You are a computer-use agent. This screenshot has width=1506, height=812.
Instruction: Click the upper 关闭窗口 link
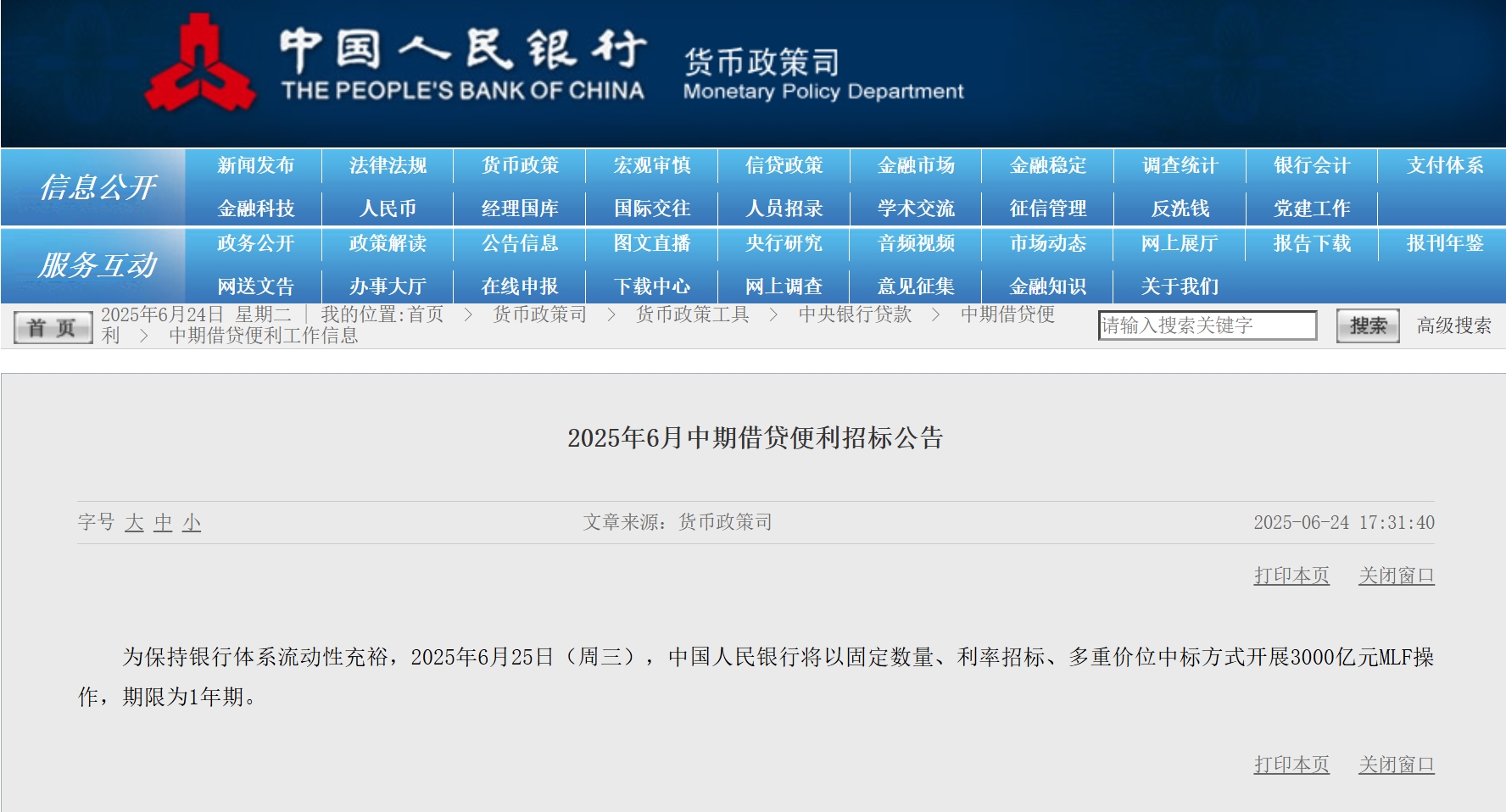tap(1397, 576)
